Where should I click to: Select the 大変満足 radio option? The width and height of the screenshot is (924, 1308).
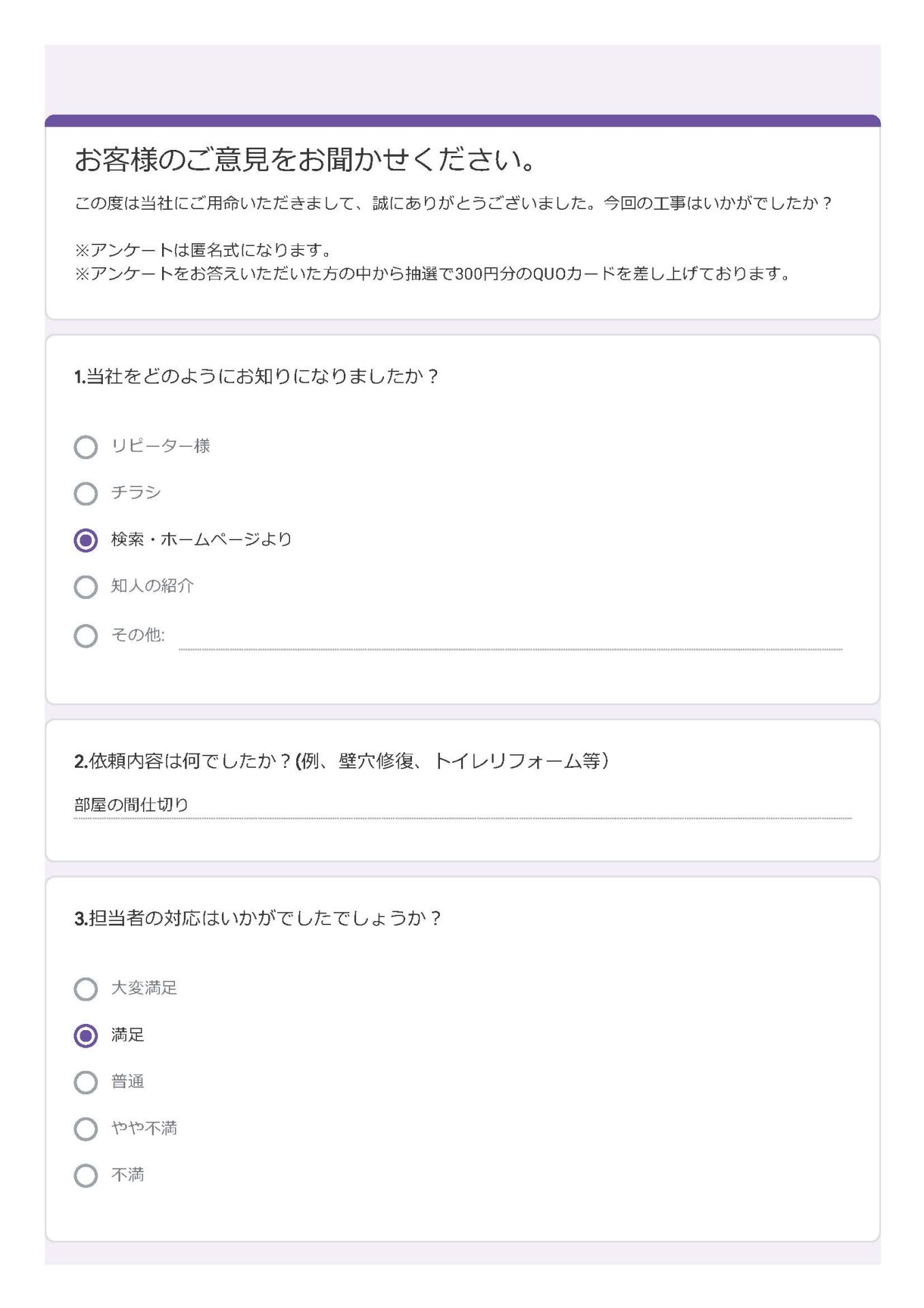(x=86, y=988)
